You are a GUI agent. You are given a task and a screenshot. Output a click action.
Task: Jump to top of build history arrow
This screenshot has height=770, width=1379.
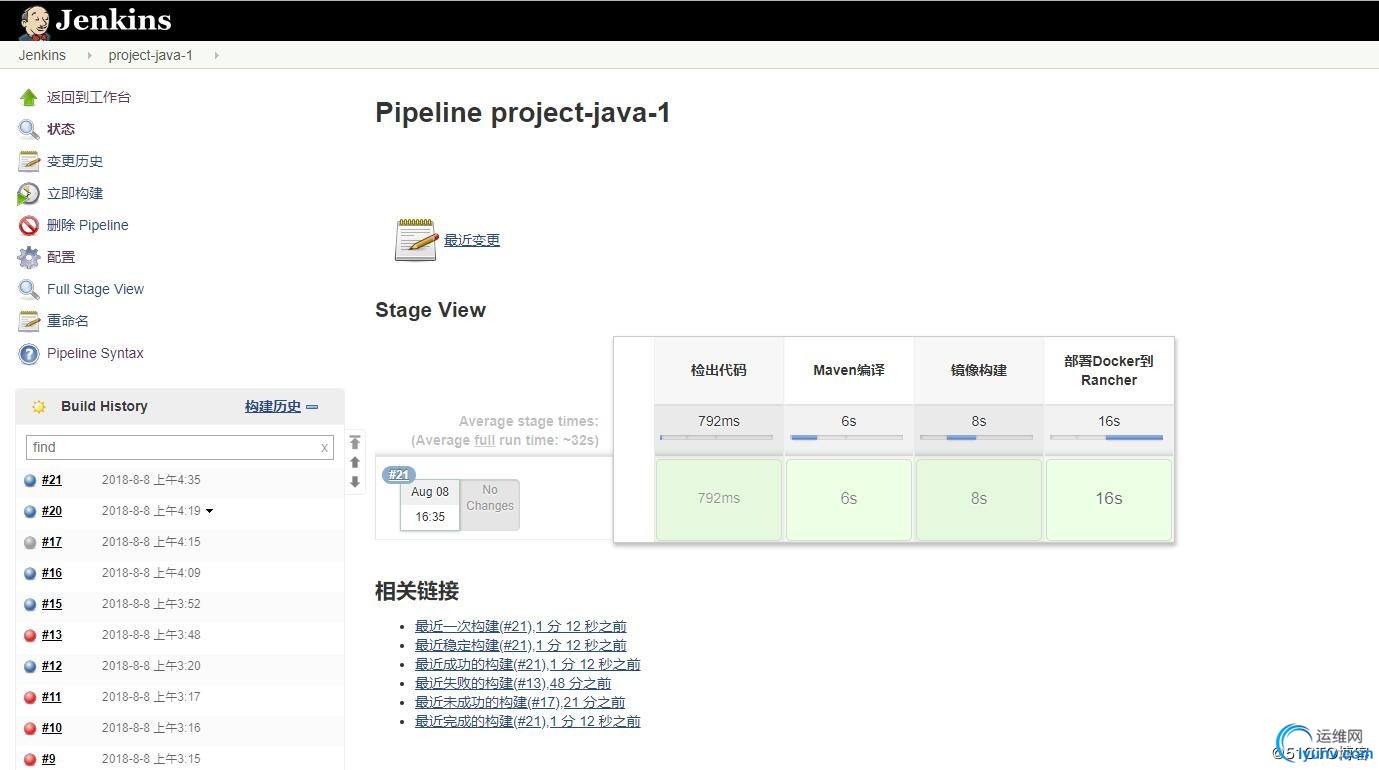(x=354, y=442)
